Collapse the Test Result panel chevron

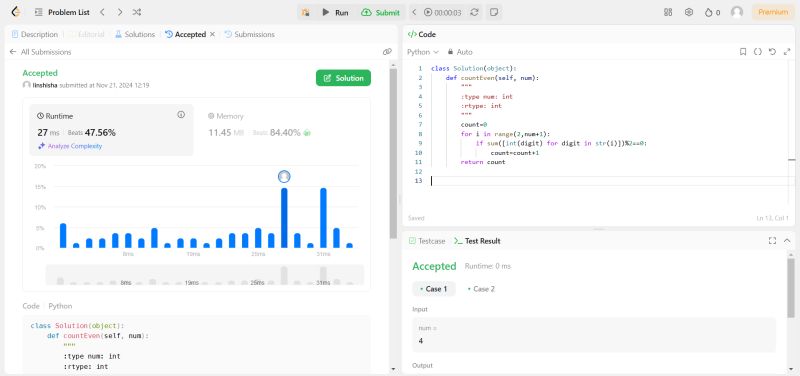click(x=787, y=241)
